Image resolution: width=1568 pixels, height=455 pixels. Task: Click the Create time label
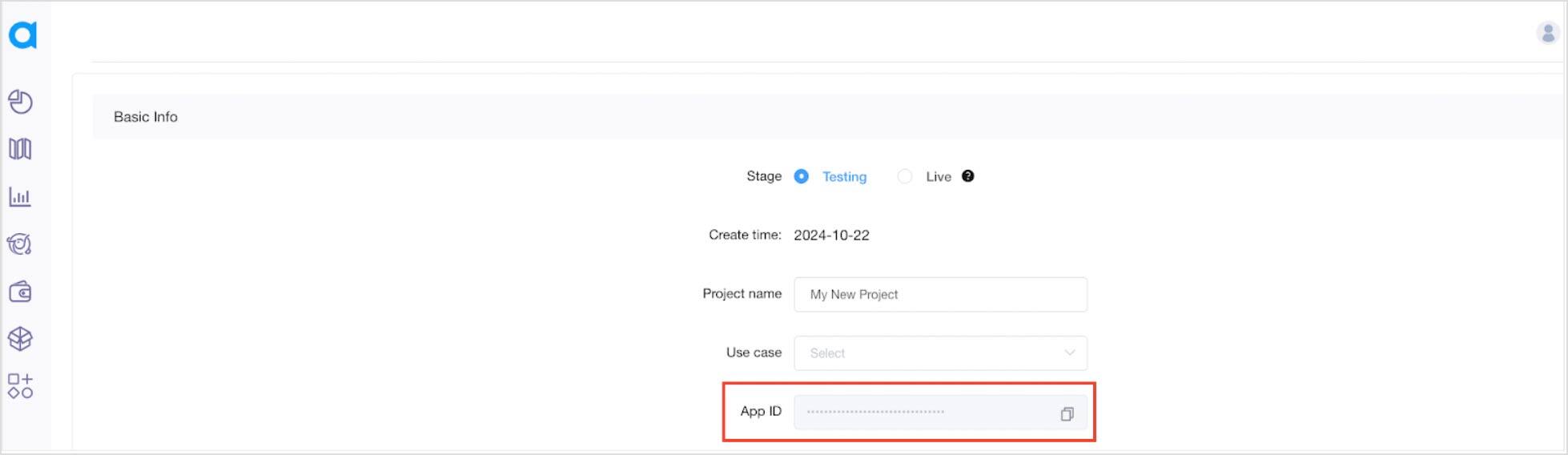pos(745,235)
